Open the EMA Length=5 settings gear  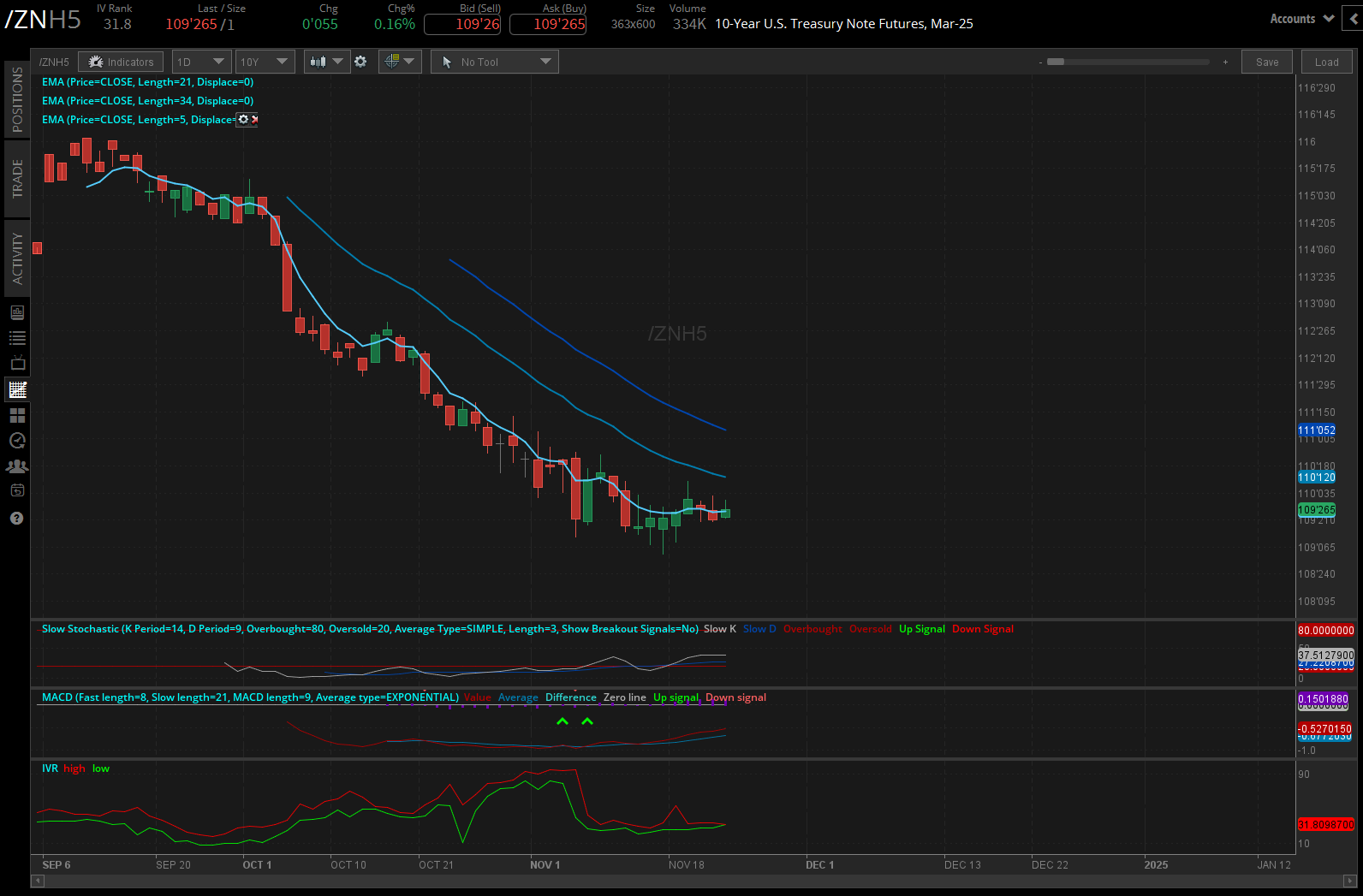(243, 119)
